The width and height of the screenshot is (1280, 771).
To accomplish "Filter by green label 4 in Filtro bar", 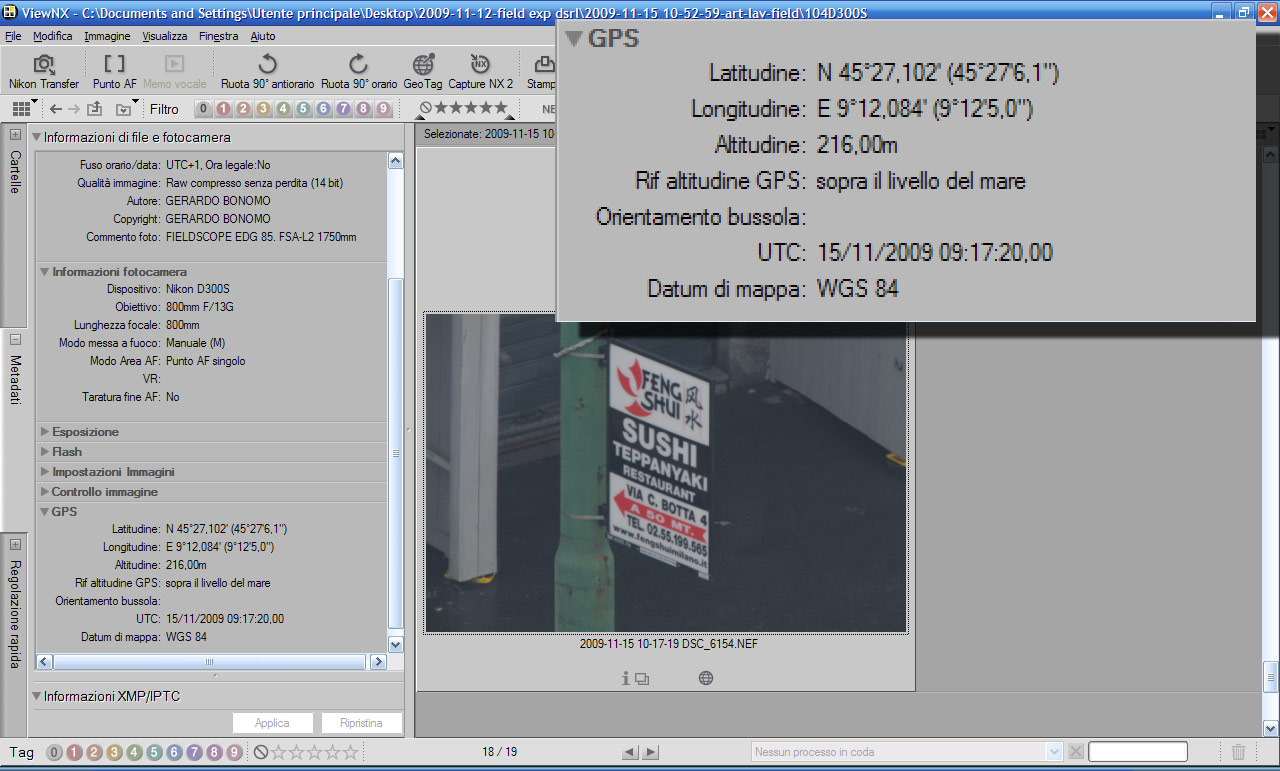I will coord(283,109).
